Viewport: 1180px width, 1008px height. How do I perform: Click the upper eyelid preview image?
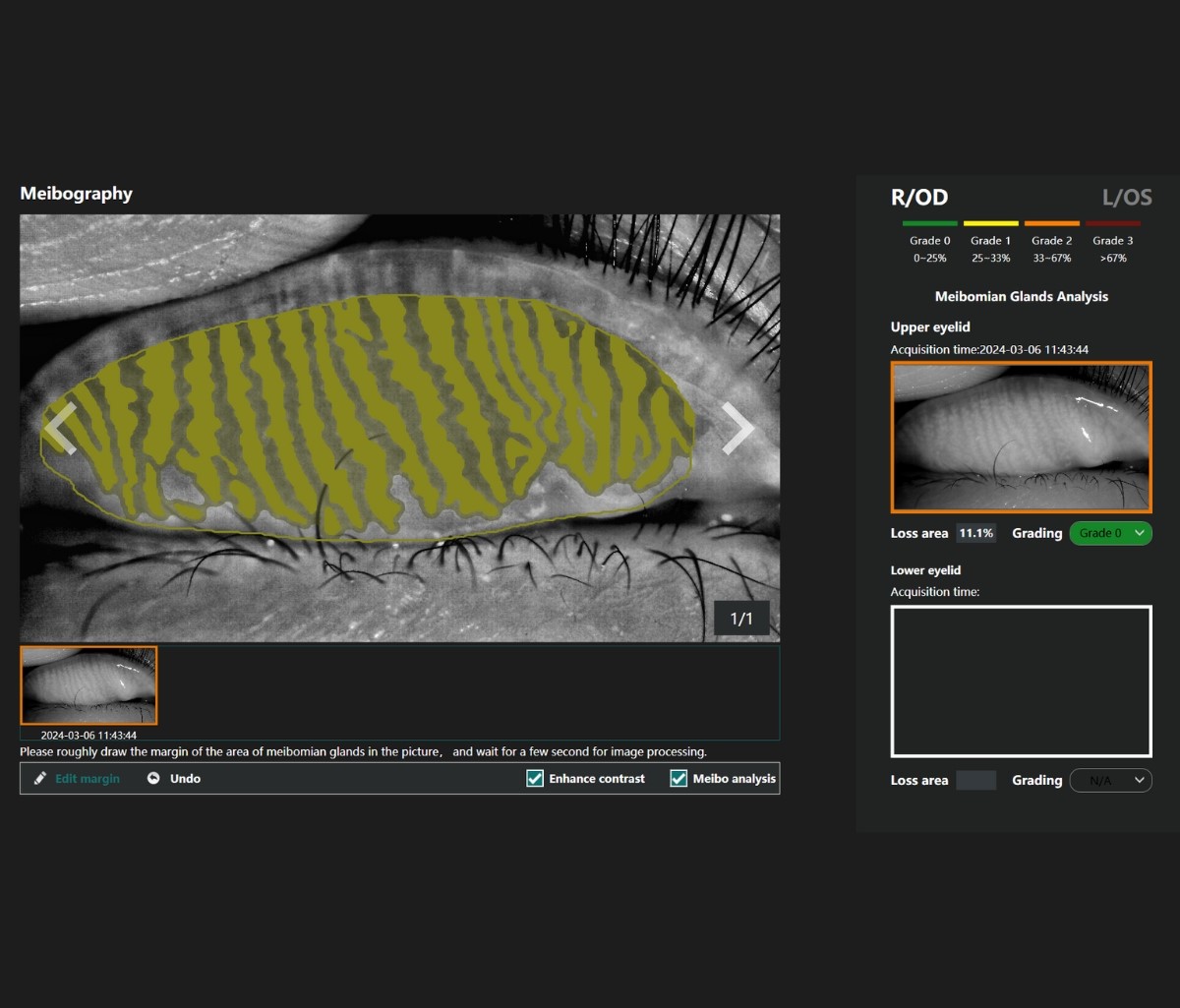[1021, 437]
